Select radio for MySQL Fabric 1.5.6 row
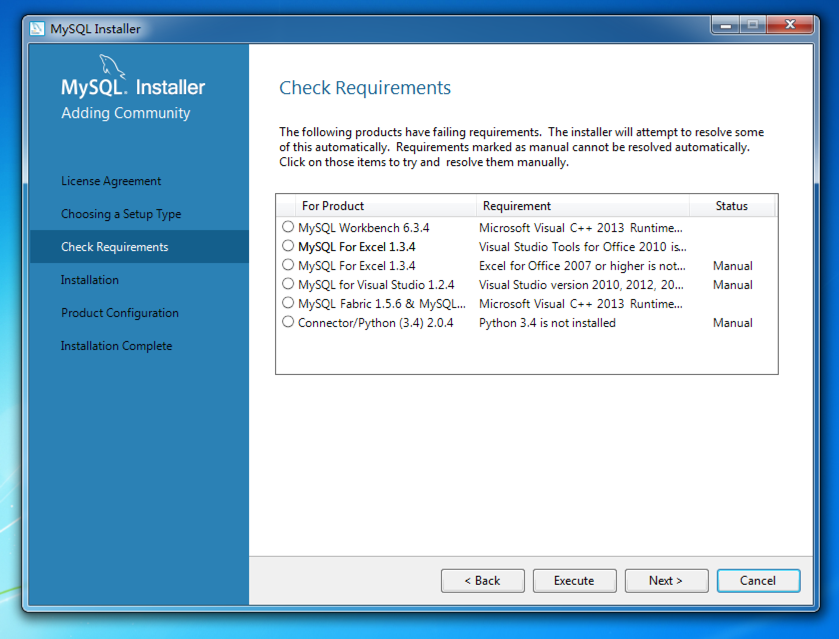Screen dimensions: 839x639 pyautogui.click(x=288, y=303)
